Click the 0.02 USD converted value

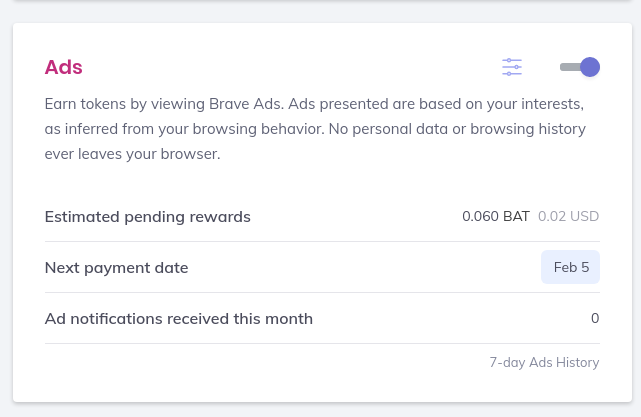point(568,216)
